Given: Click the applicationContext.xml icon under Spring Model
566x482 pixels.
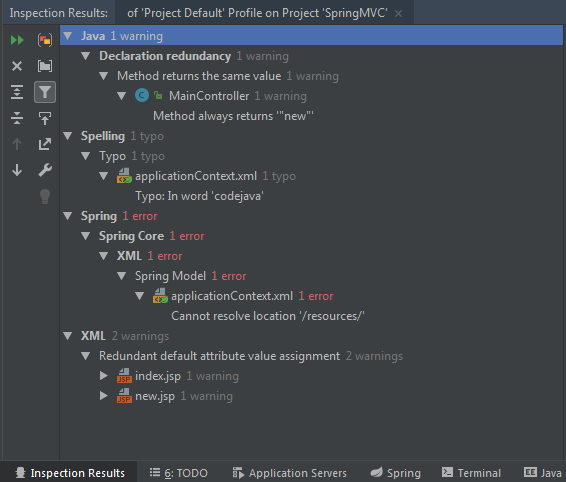Looking at the screenshot, I should click(x=160, y=296).
